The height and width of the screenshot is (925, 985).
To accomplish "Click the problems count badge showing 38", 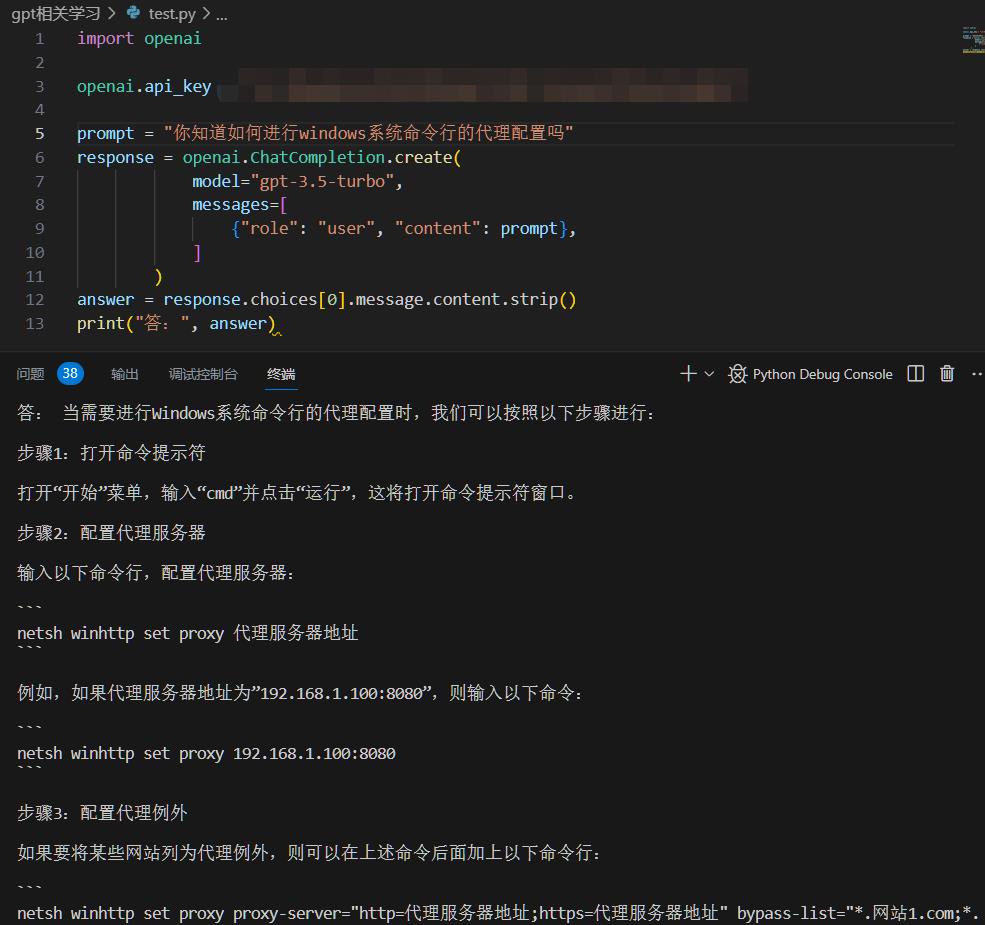I will tap(69, 373).
